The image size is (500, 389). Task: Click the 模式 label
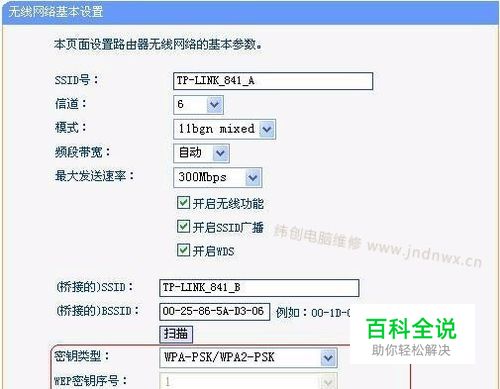(71, 128)
